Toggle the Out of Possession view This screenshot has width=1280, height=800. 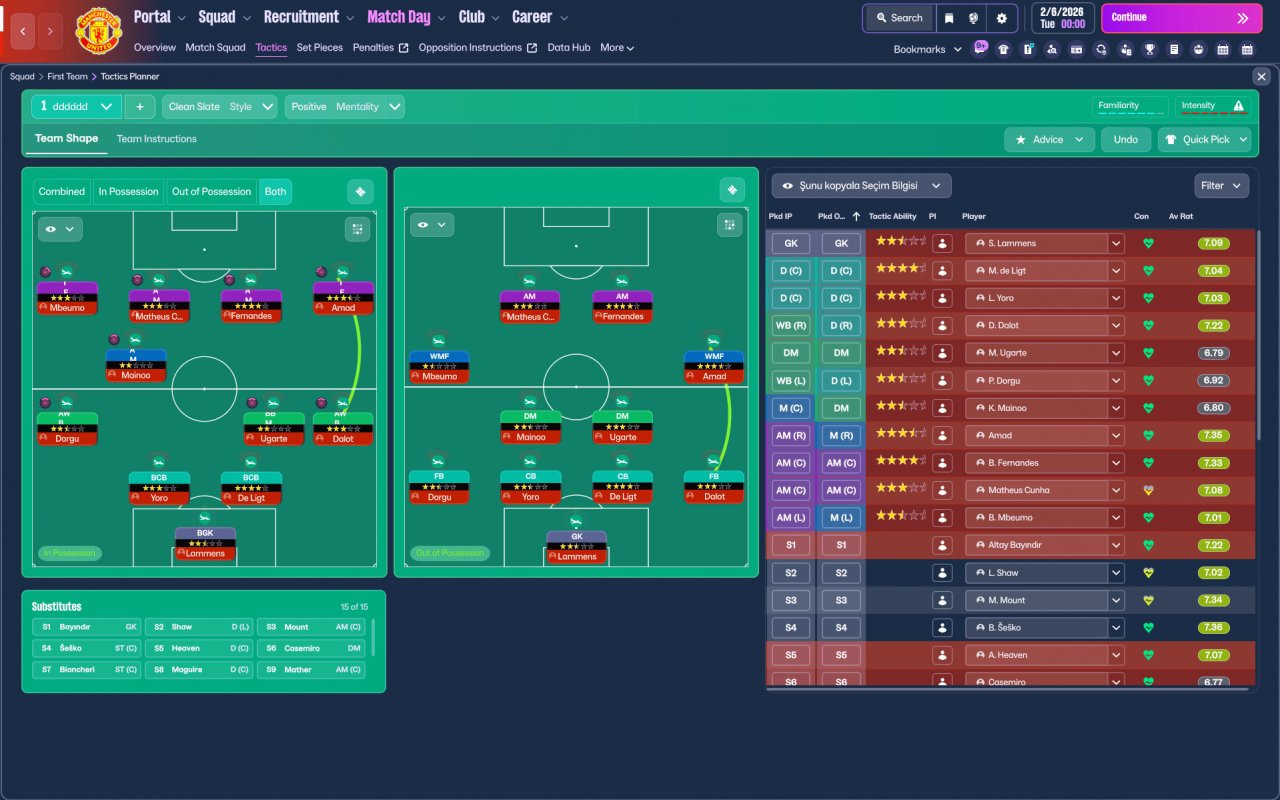(211, 192)
